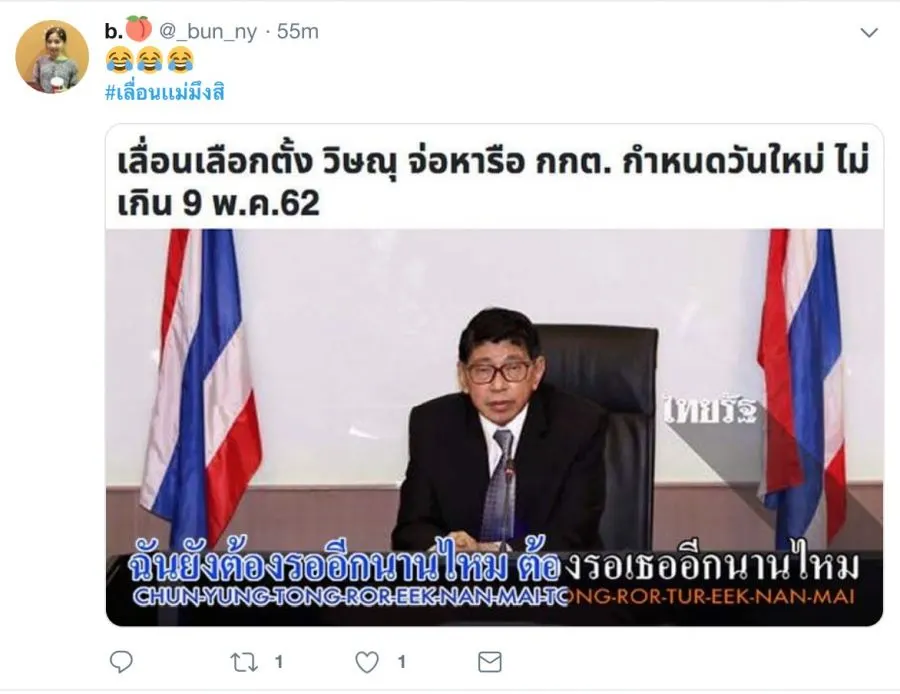Click the peach emoji beside username
The width and height of the screenshot is (900, 694).
(x=138, y=29)
